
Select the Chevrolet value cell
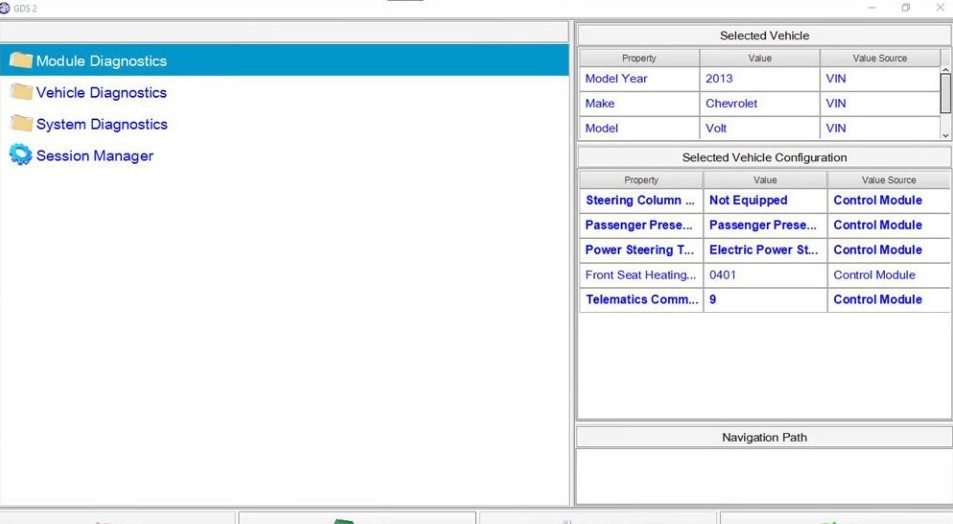[x=759, y=103]
